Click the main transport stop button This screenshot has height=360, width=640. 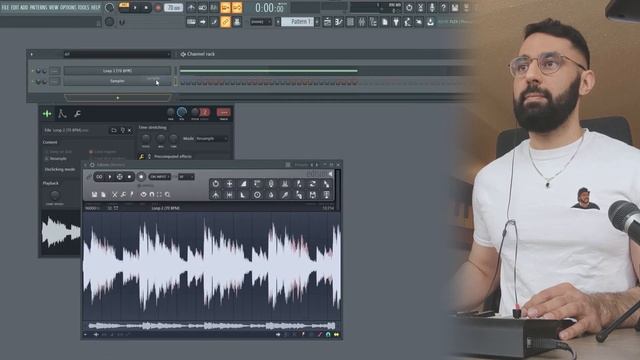tap(147, 7)
